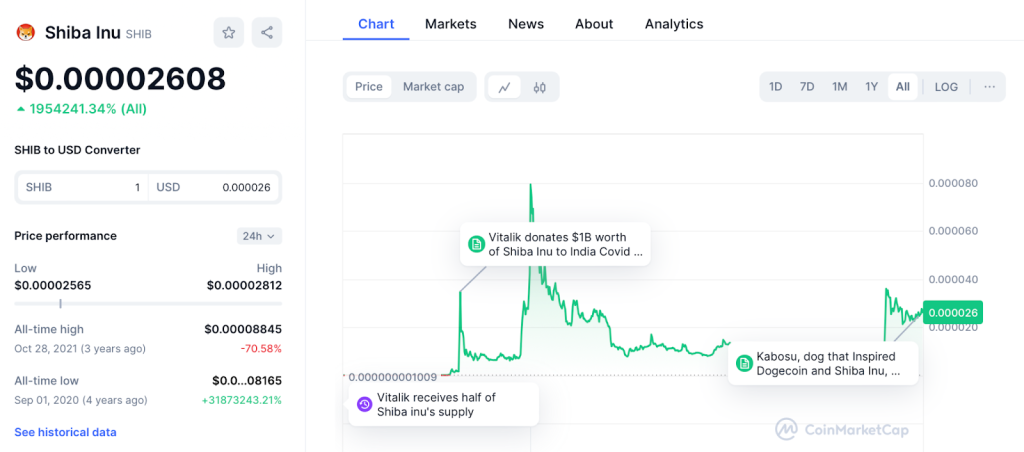Click the +31873243.21% change value

(x=242, y=400)
